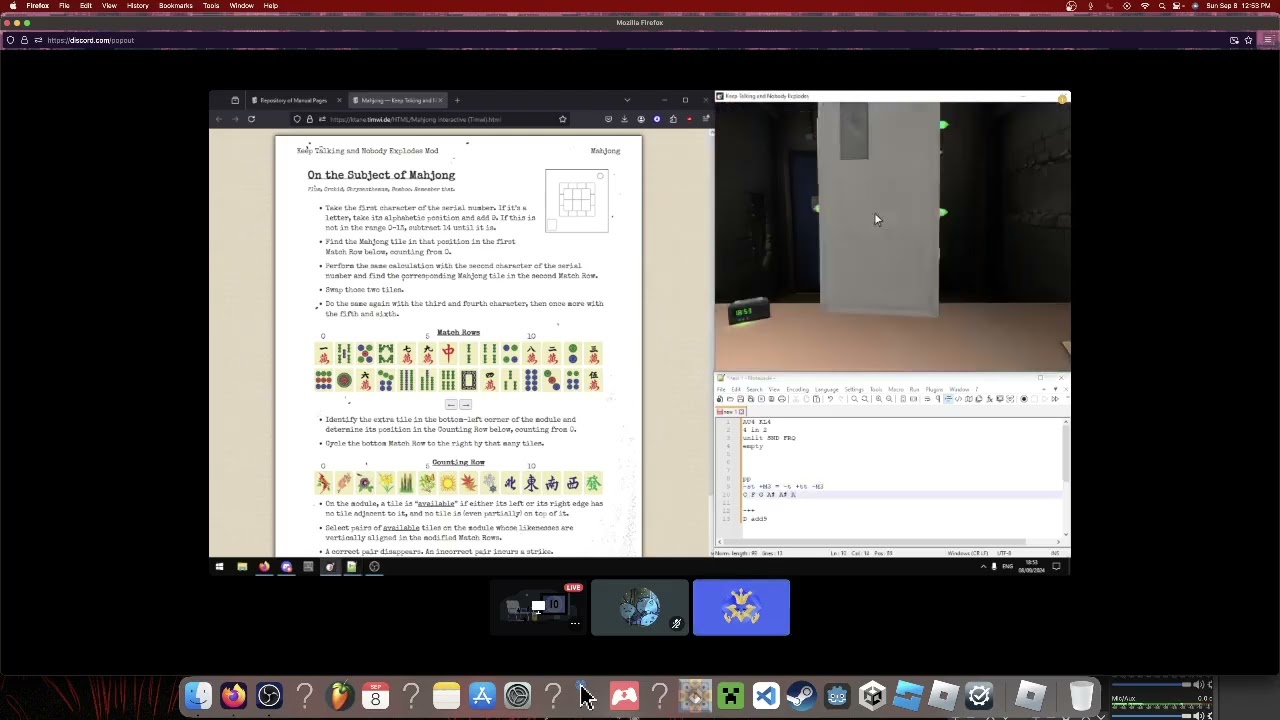Open the Trash in the Dock
This screenshot has height=720, width=1280.
pos(1081,695)
